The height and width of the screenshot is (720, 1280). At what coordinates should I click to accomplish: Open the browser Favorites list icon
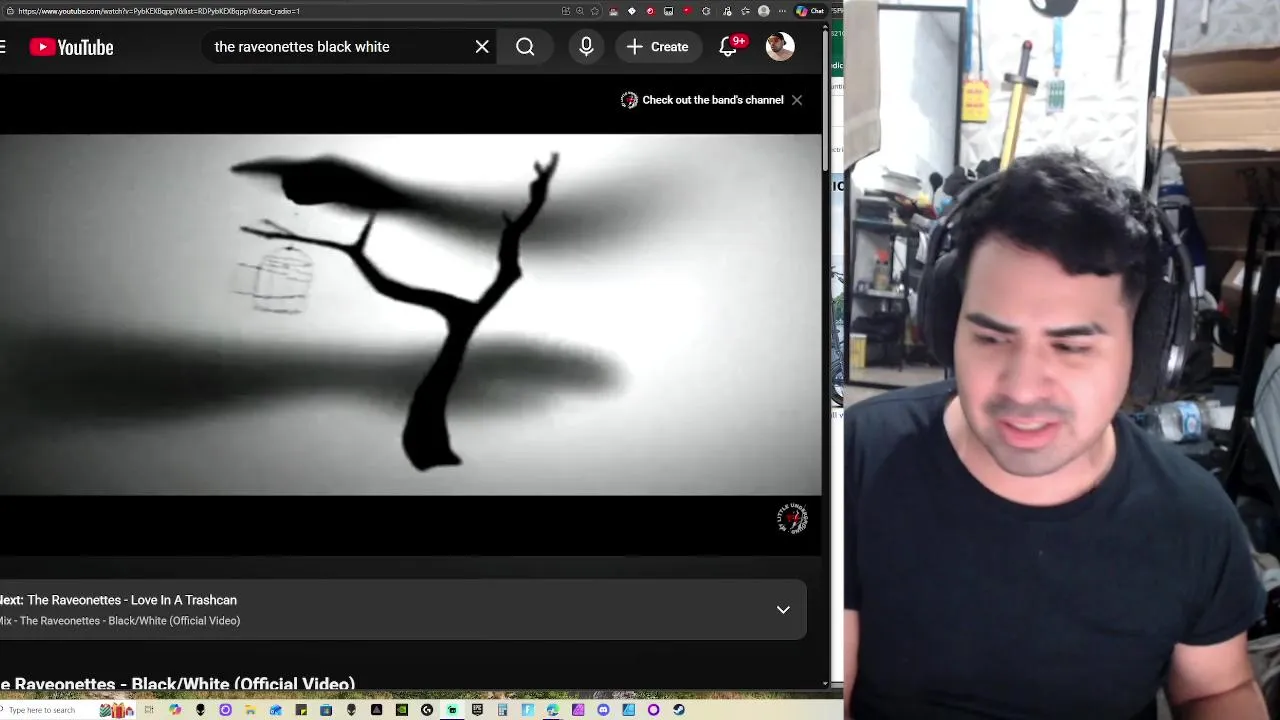745,11
